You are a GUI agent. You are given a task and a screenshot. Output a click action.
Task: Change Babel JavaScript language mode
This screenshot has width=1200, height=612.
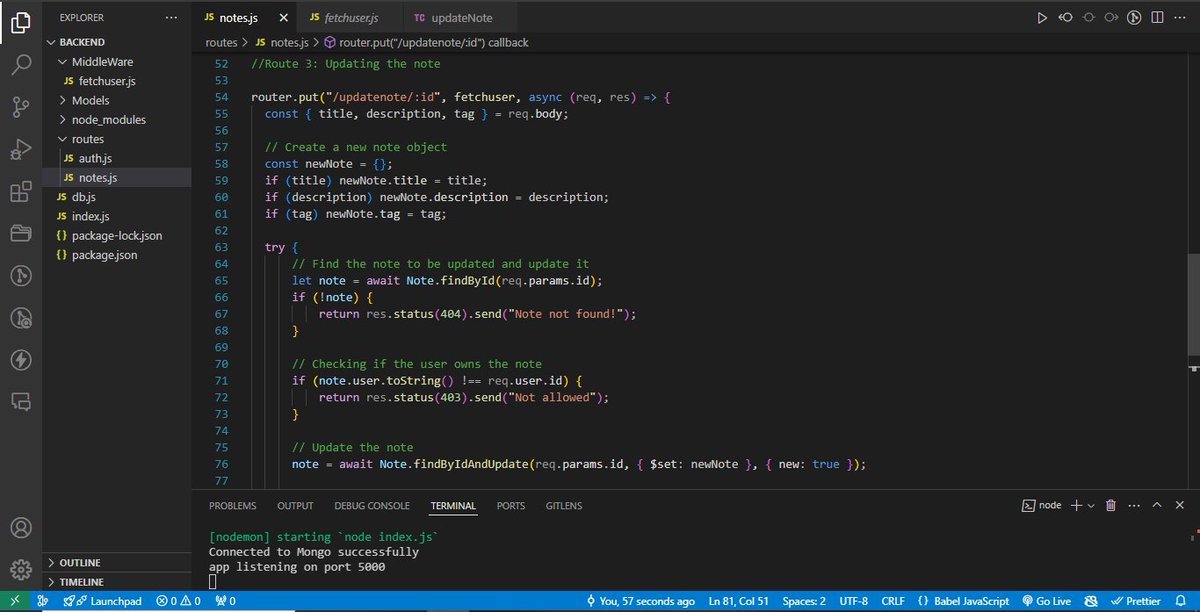coord(964,601)
